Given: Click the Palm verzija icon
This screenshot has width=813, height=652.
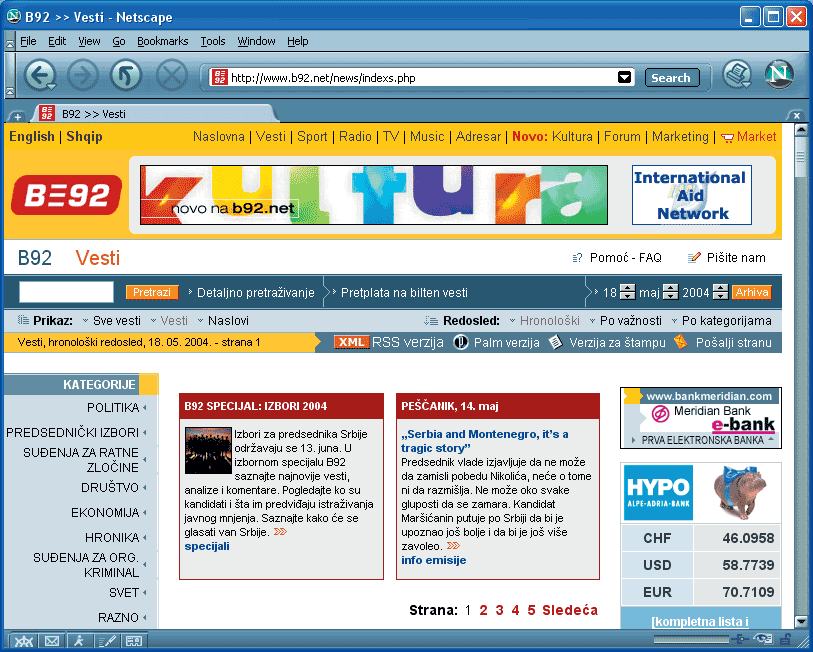Looking at the screenshot, I should point(460,342).
